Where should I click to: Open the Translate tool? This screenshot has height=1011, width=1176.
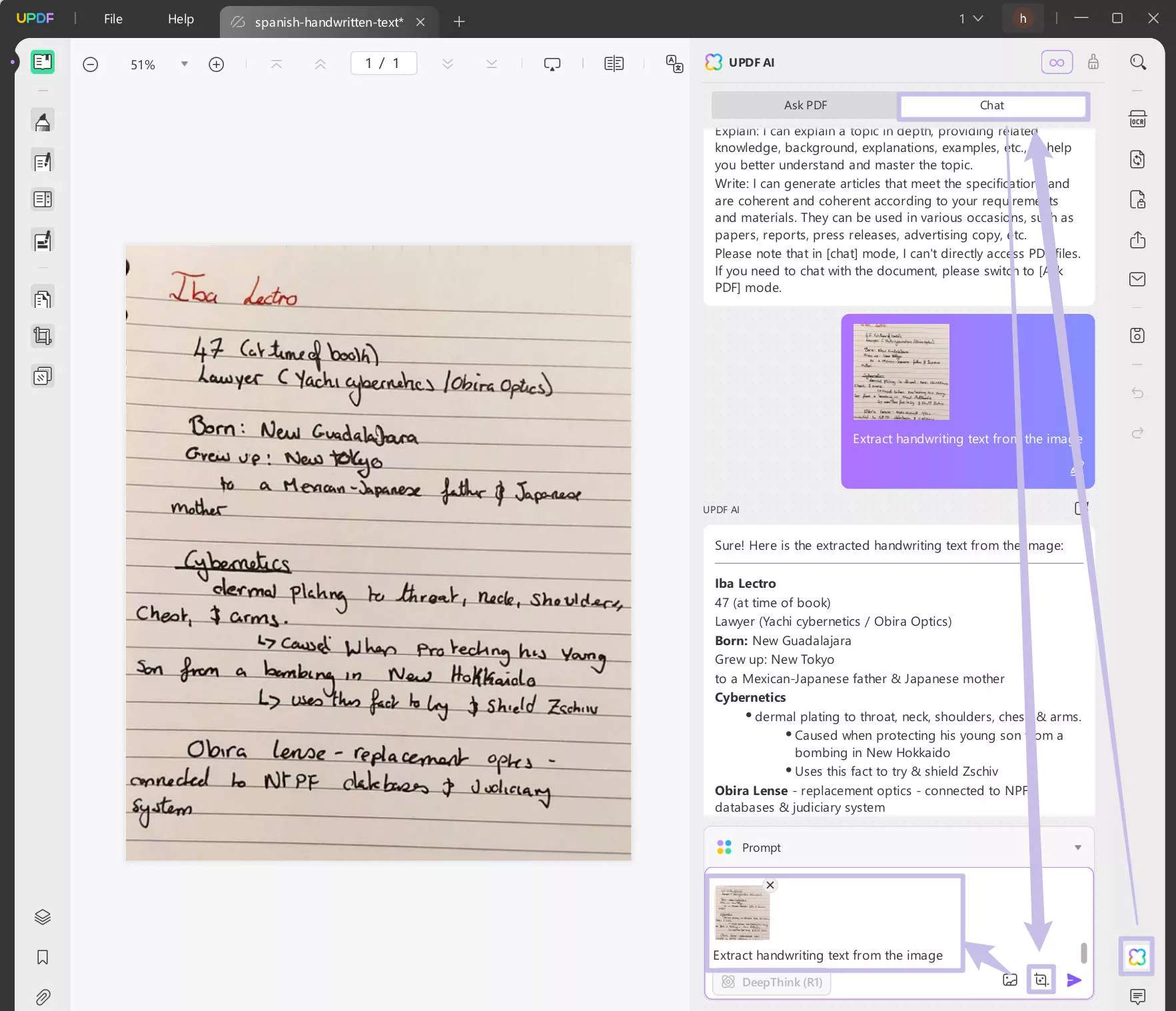click(674, 64)
